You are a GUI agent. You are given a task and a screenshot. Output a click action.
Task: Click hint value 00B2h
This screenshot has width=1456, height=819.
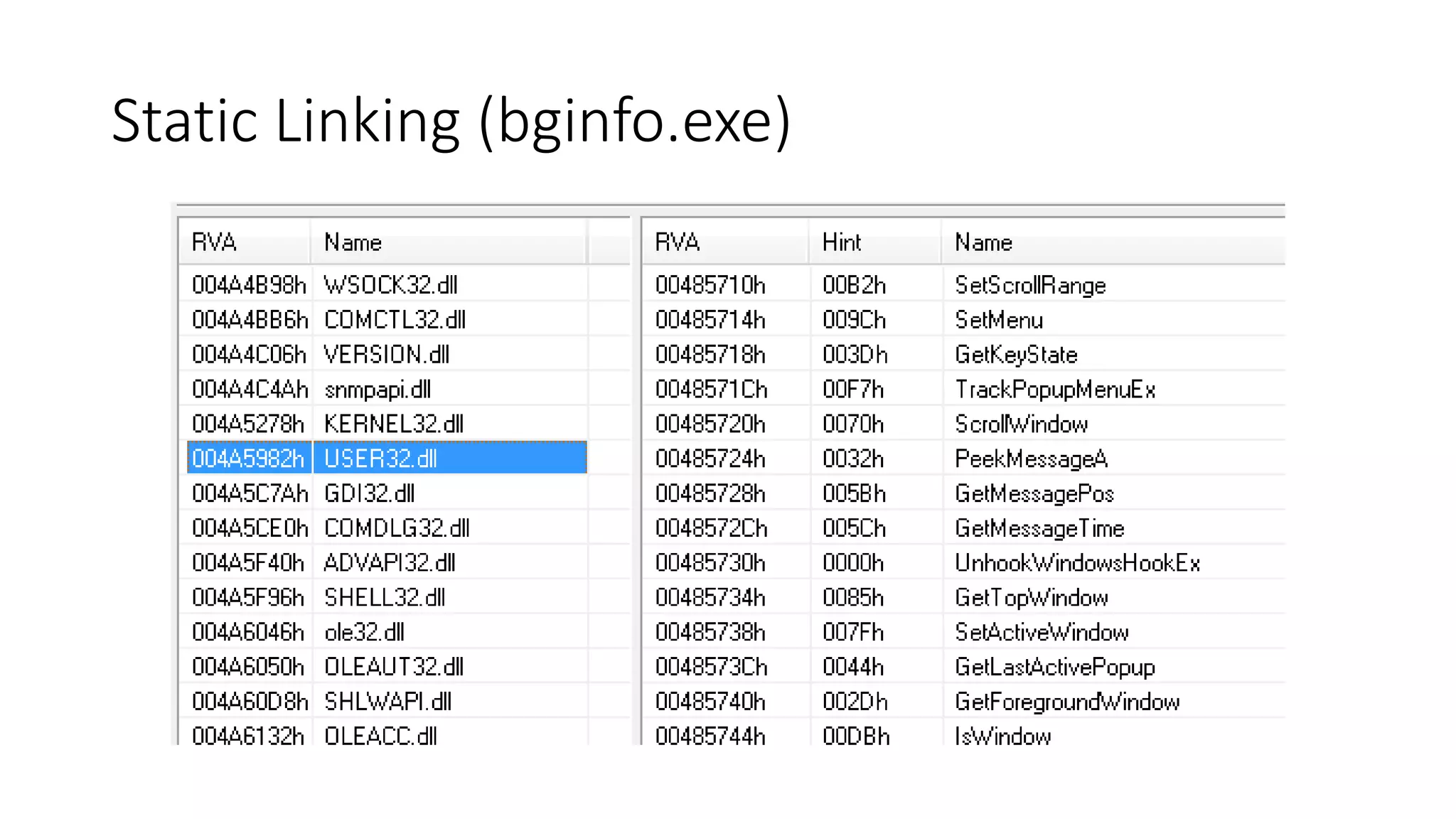855,285
